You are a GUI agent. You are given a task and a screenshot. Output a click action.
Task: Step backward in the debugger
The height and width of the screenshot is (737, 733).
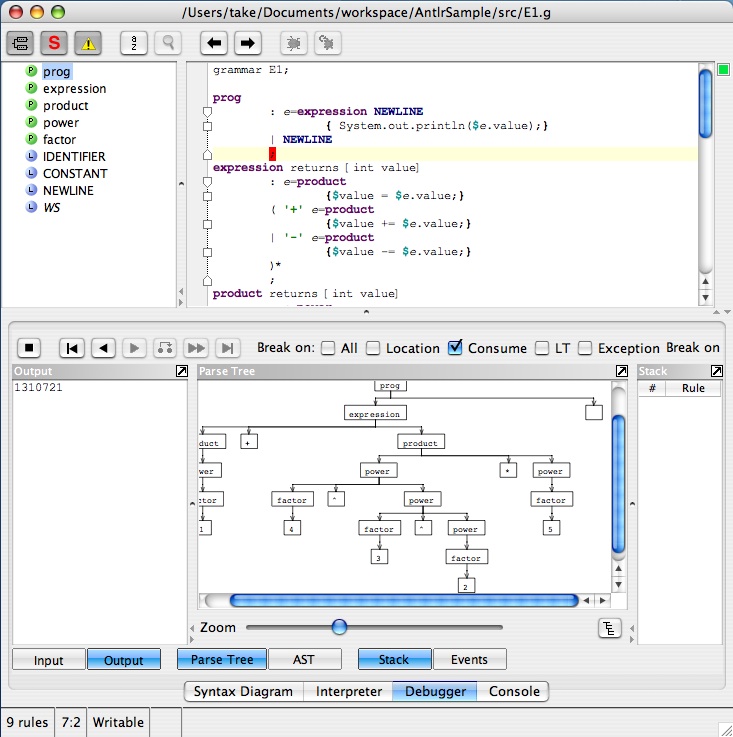(x=103, y=348)
